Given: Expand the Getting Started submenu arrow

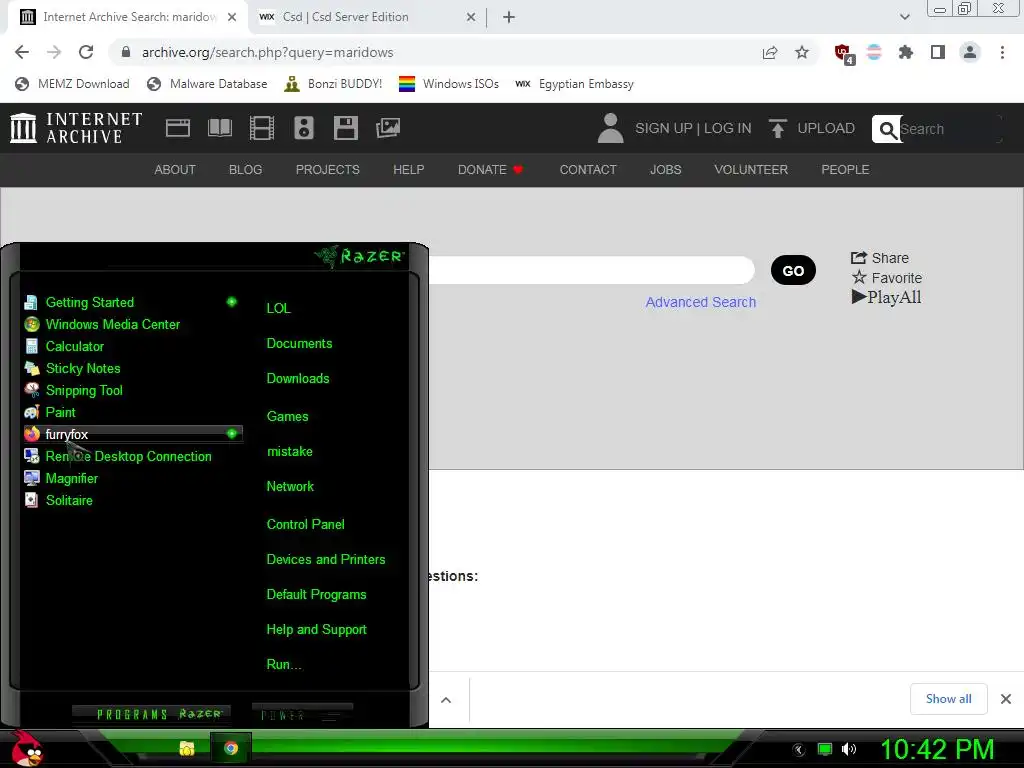Looking at the screenshot, I should pos(231,302).
